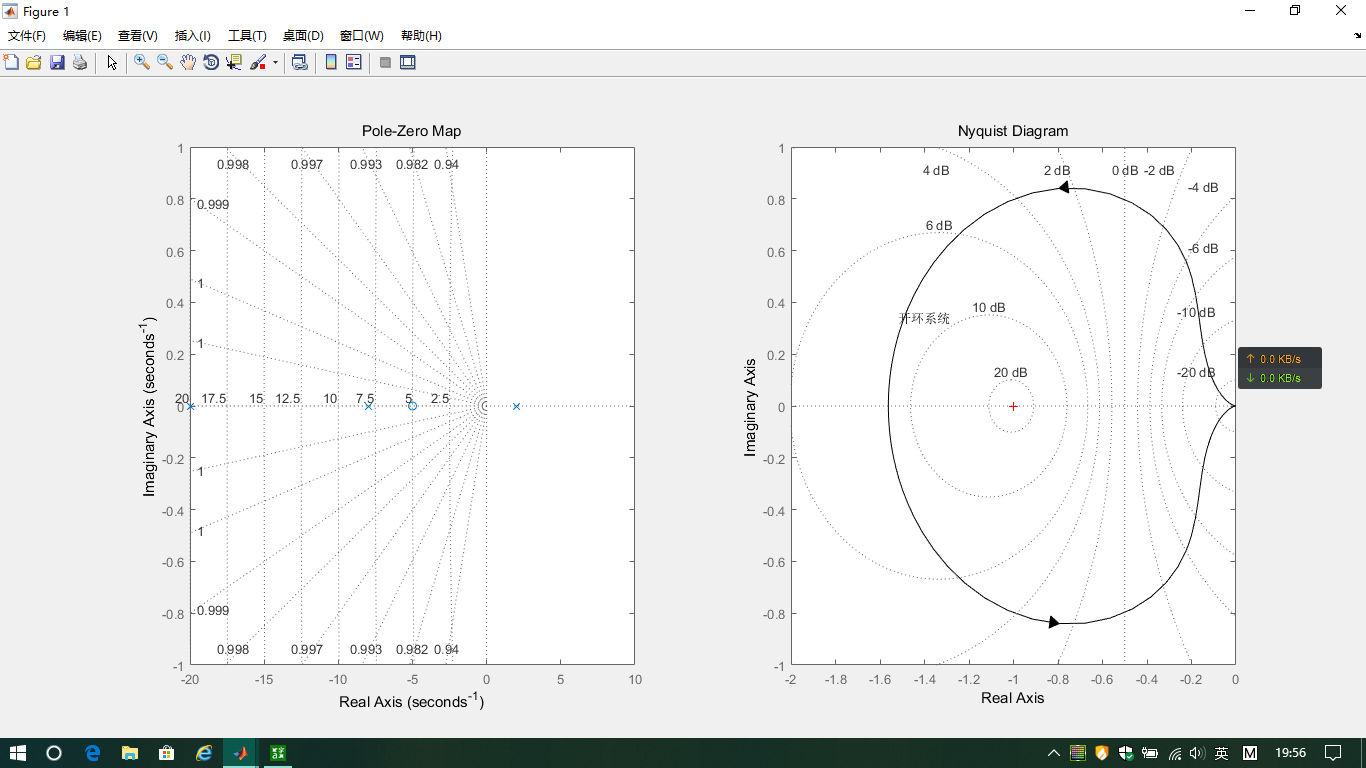Click the Nyquist Imaginary Axis label
Viewport: 1366px width, 768px height.
pos(750,407)
